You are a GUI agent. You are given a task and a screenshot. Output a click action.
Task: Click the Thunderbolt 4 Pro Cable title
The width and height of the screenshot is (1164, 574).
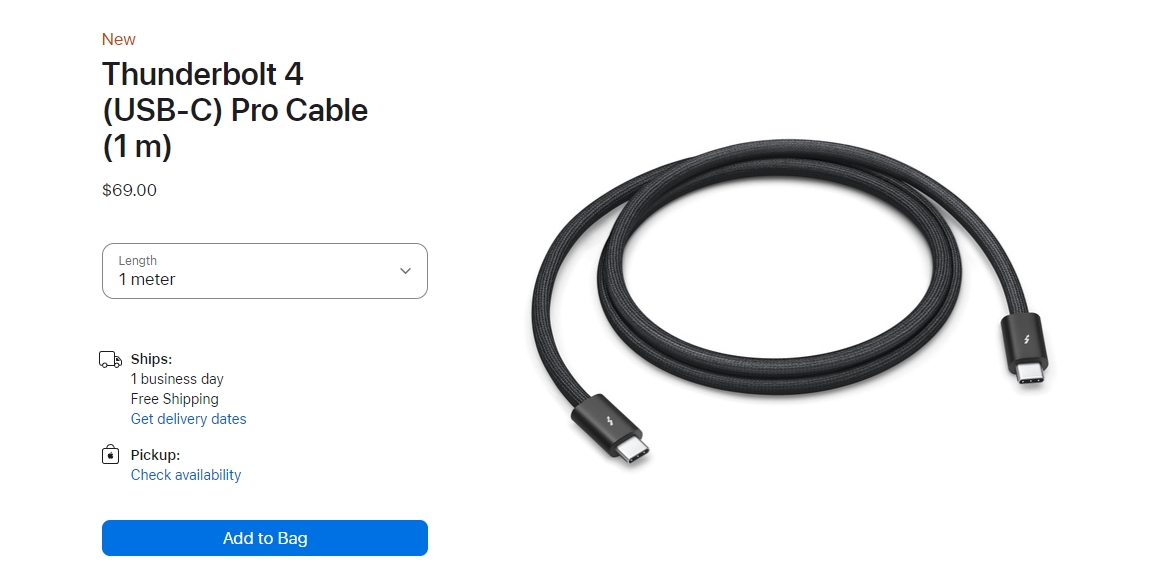click(x=235, y=110)
